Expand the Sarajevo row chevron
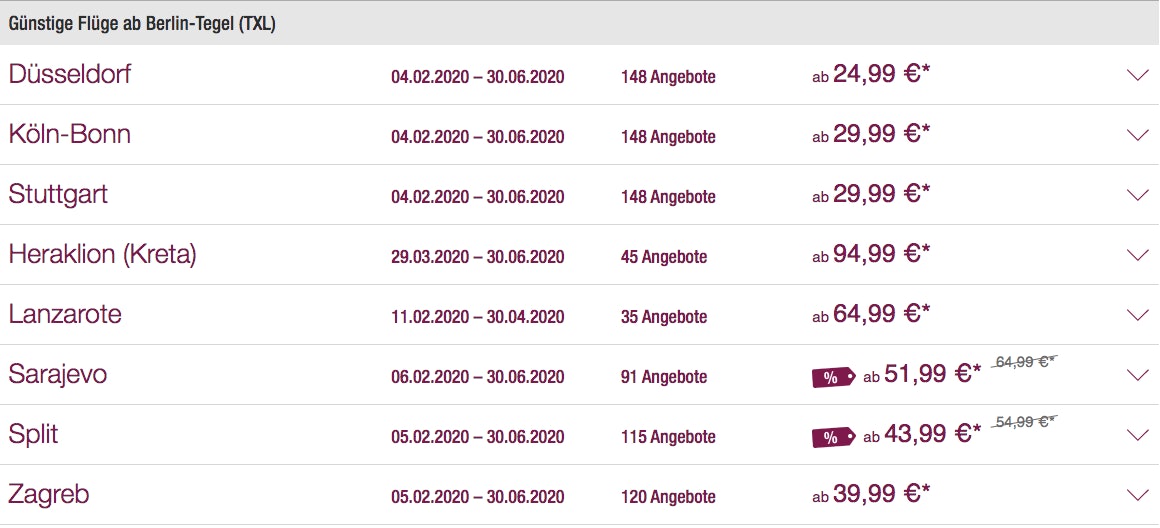The width and height of the screenshot is (1160, 528). pyautogui.click(x=1137, y=375)
